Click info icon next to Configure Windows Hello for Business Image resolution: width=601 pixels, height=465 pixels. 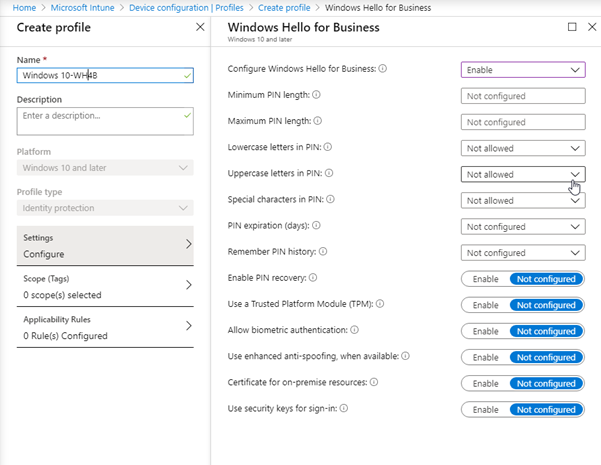(x=383, y=69)
